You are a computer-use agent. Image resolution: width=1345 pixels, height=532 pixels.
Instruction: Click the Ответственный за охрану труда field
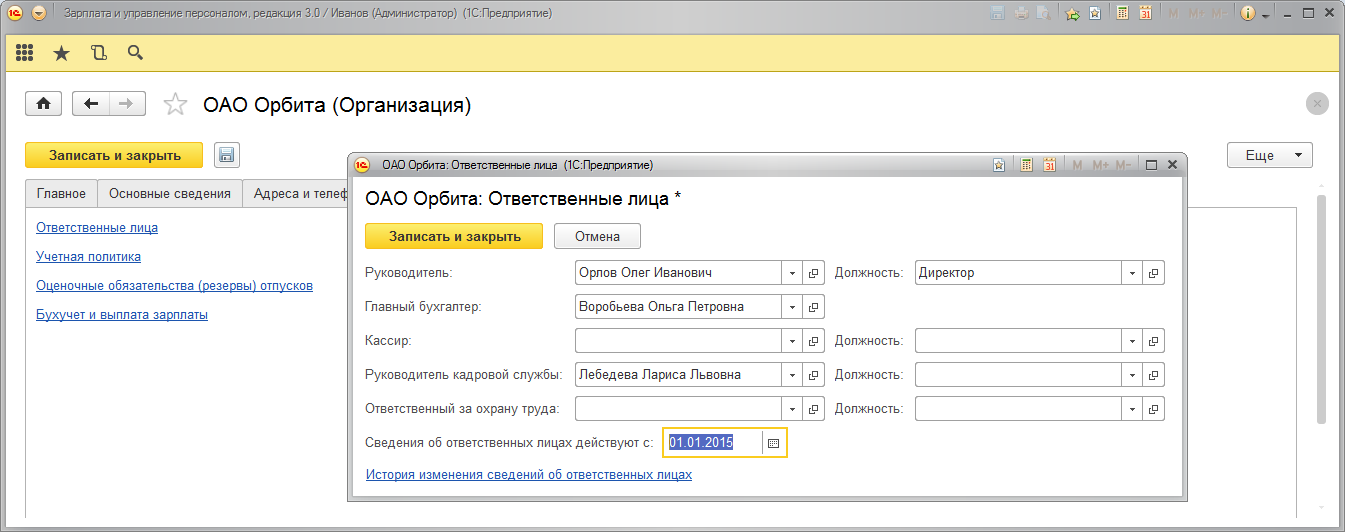(x=677, y=409)
